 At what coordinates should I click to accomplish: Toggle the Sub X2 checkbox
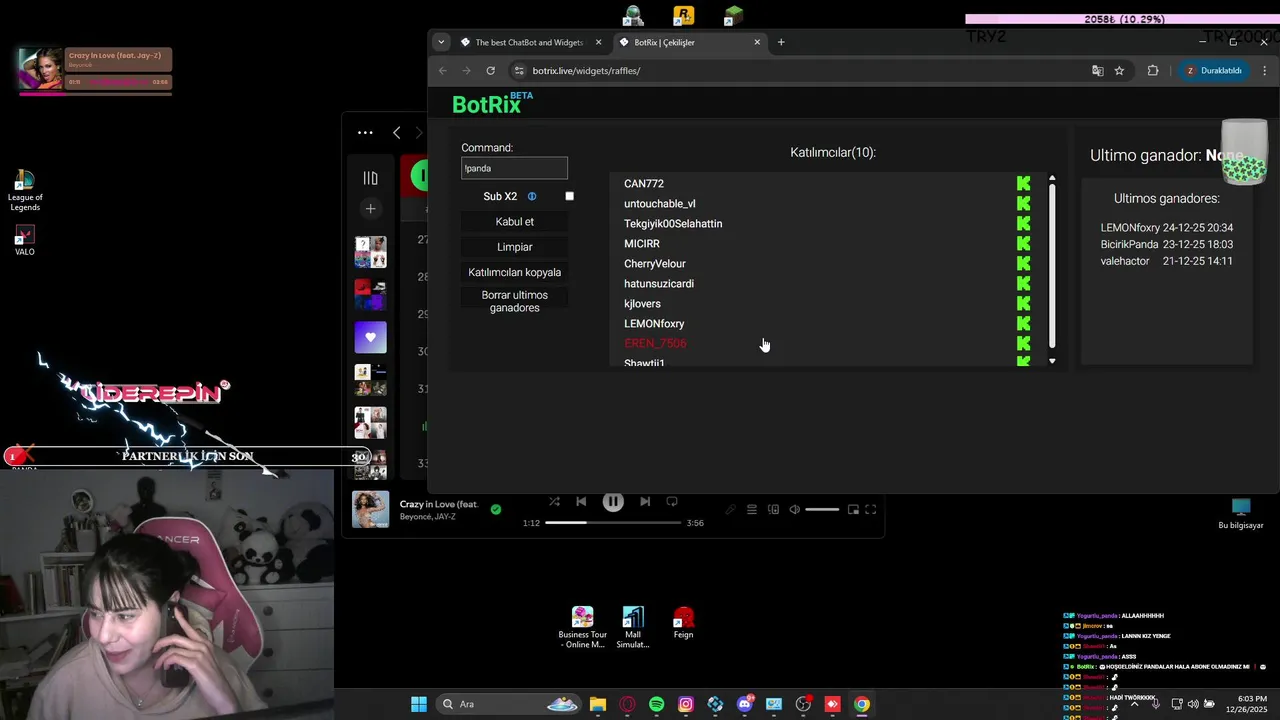pyautogui.click(x=570, y=196)
